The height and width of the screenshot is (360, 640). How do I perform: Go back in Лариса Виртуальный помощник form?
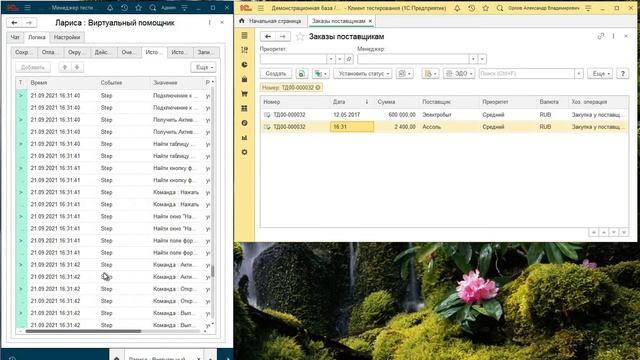pos(15,23)
